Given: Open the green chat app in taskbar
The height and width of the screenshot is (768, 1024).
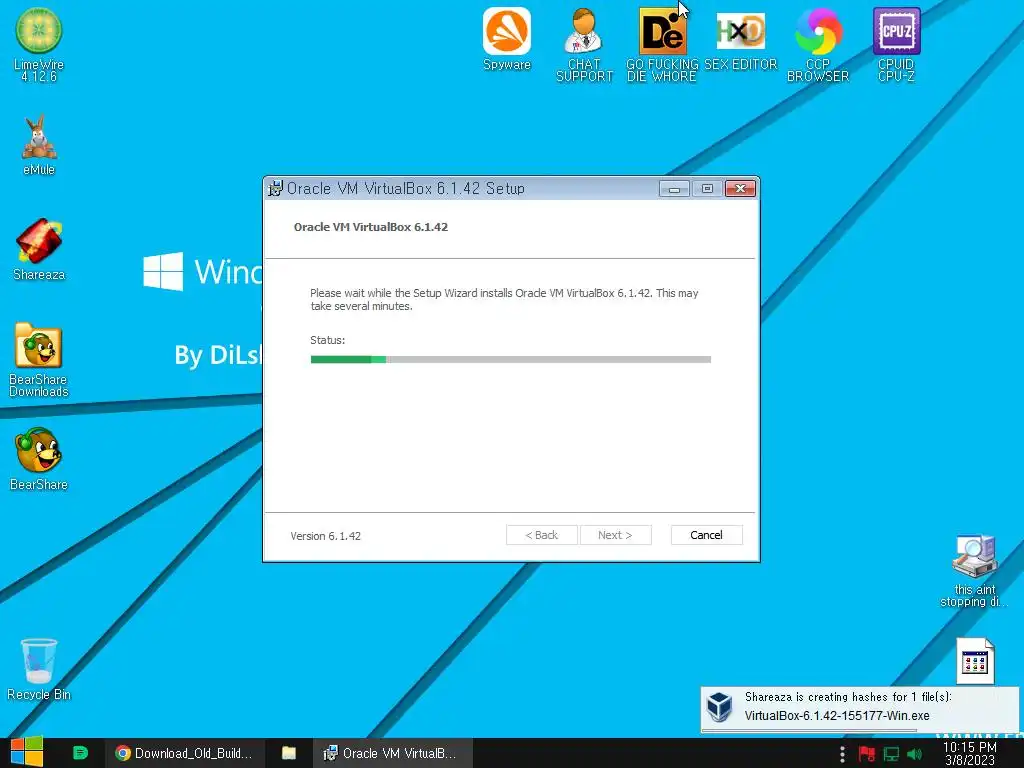Looking at the screenshot, I should [x=80, y=753].
